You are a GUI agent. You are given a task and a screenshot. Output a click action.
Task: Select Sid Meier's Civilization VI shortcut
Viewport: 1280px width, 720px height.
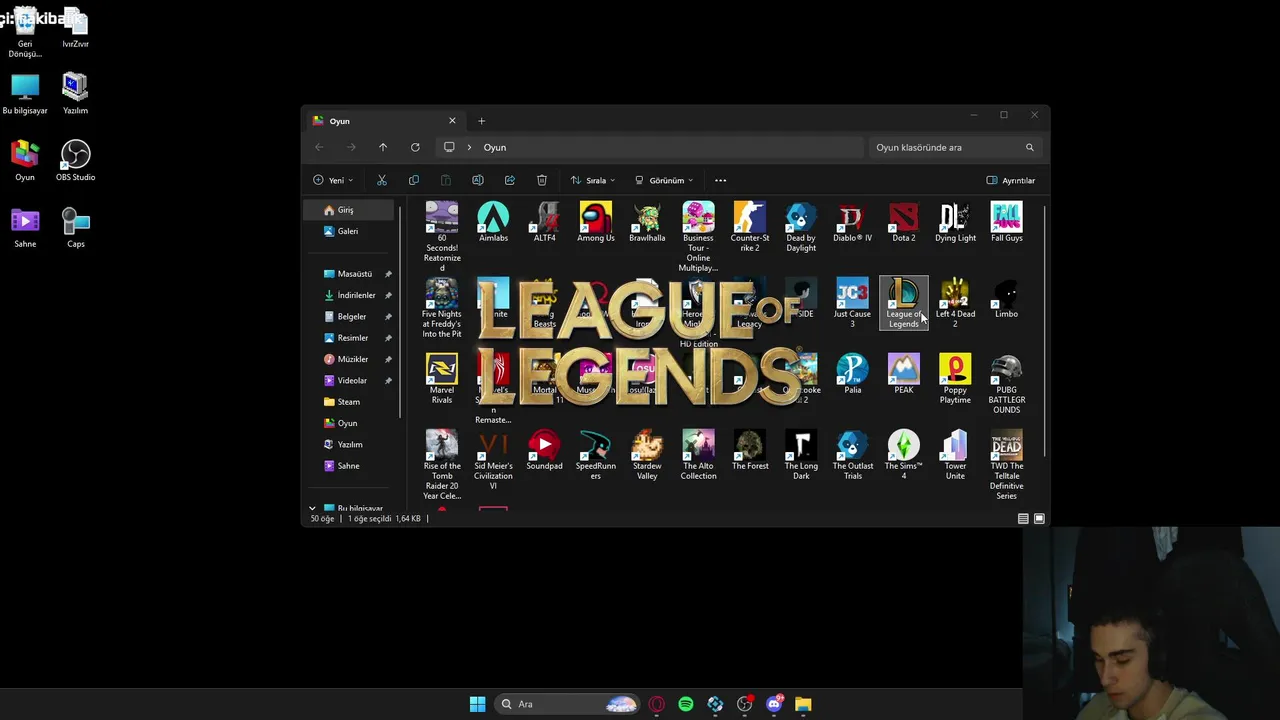pyautogui.click(x=493, y=461)
